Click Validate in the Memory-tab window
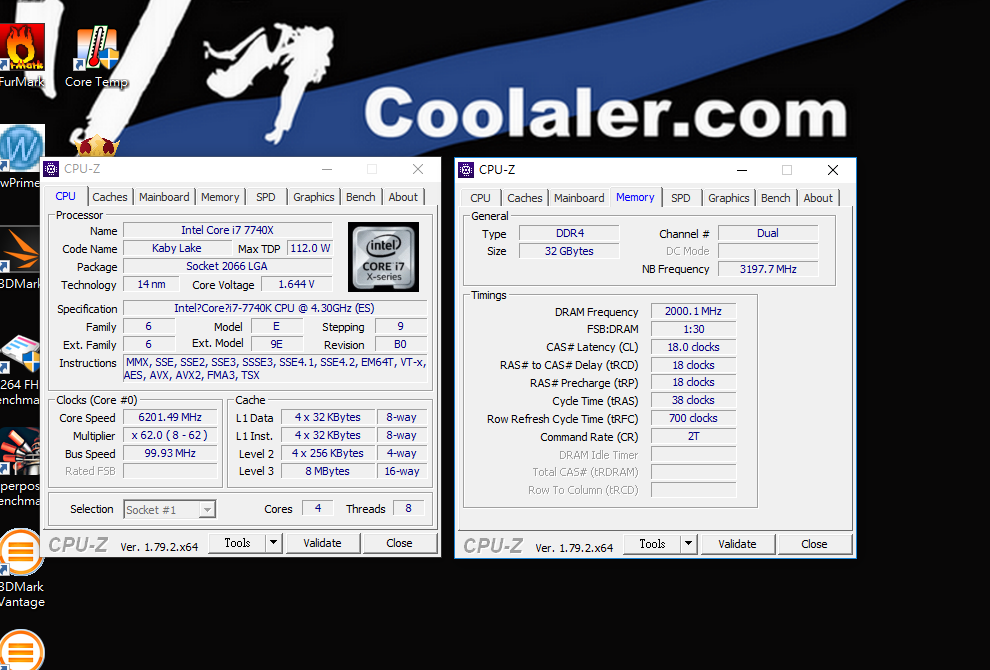The width and height of the screenshot is (990, 670). (x=737, y=544)
